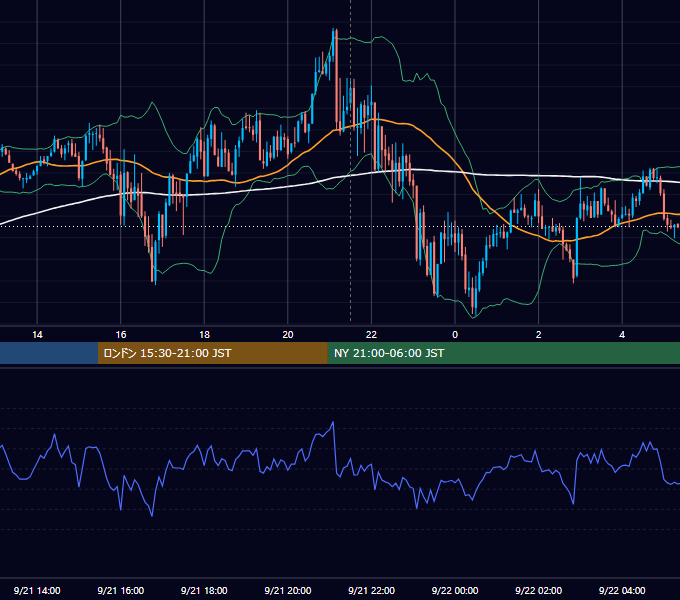Click the 9/21 14:00 date label
This screenshot has height=600, width=680.
[x=37, y=590]
